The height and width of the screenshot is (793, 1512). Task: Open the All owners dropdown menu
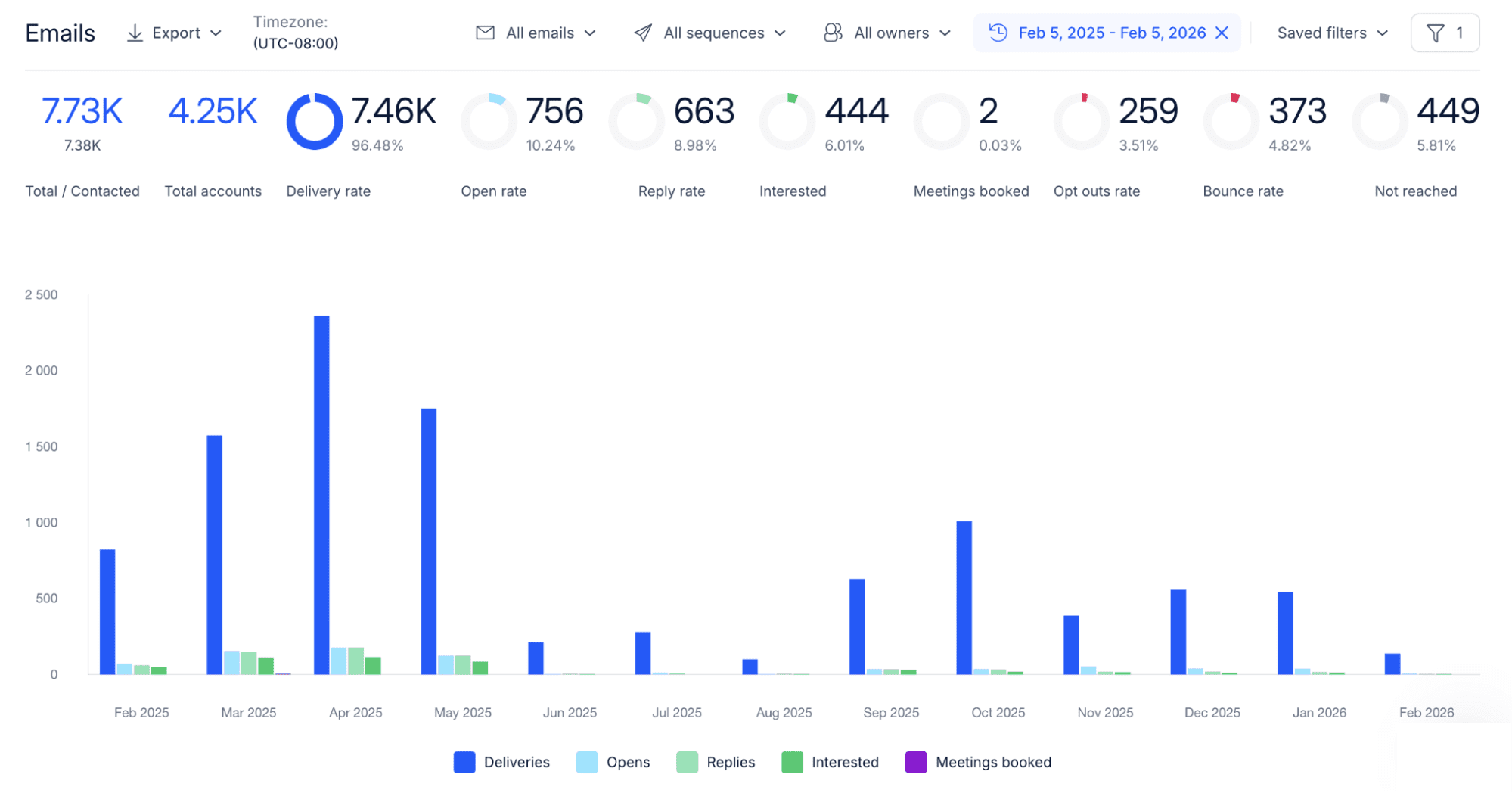pyautogui.click(x=902, y=33)
